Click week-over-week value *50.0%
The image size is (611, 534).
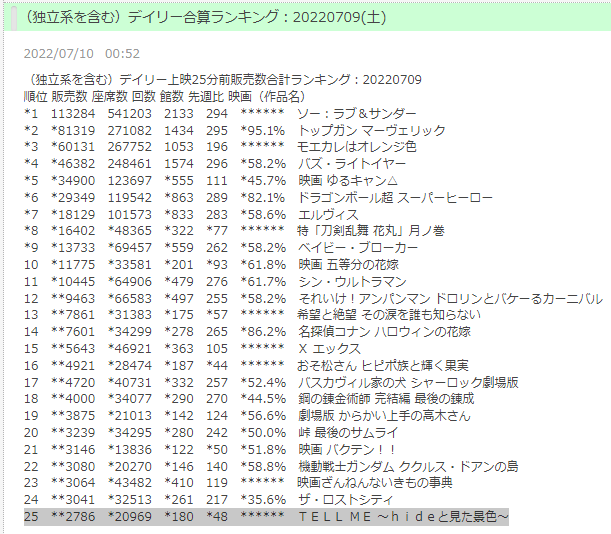coord(263,433)
